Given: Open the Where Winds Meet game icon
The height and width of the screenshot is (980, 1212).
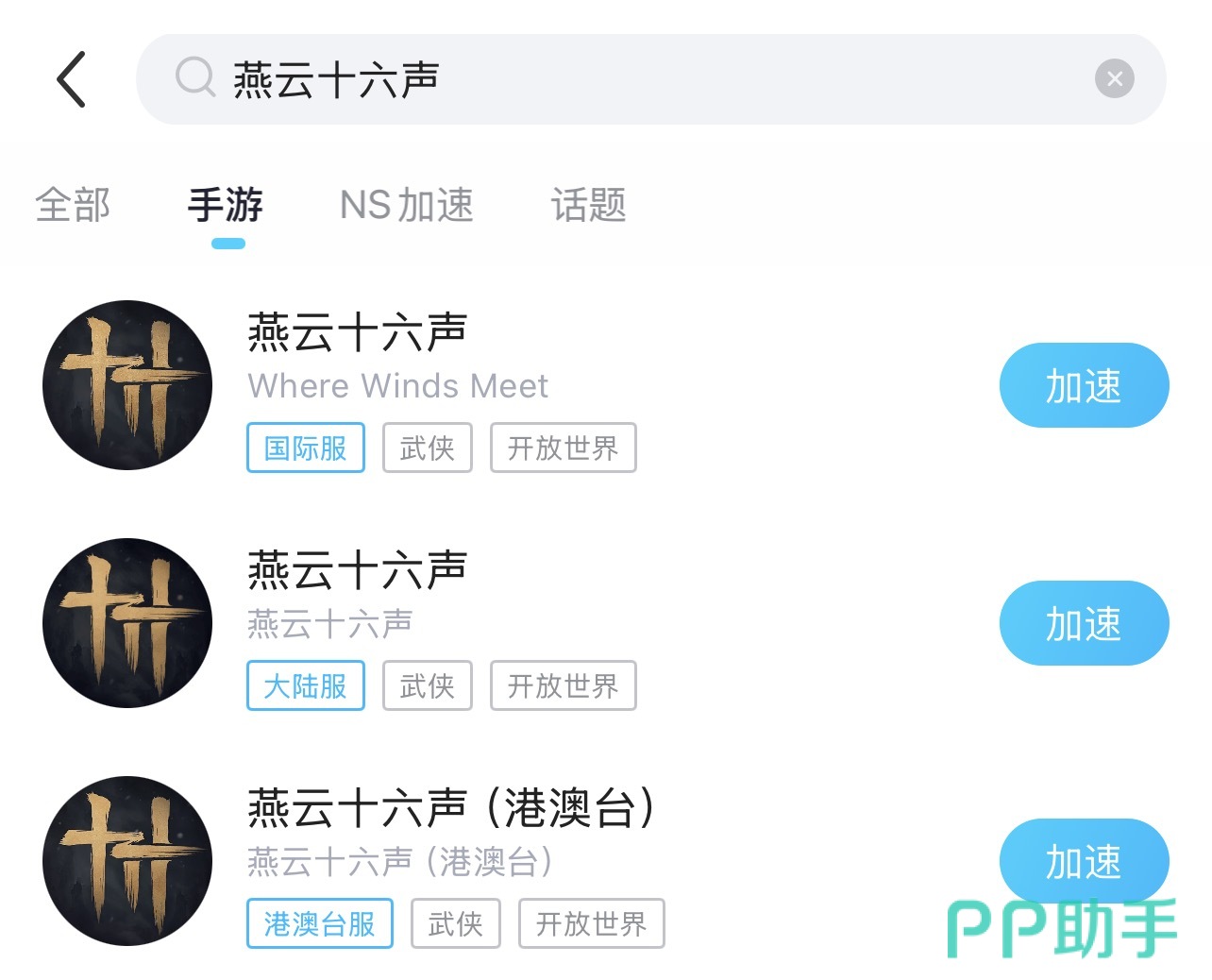Looking at the screenshot, I should point(127,385).
